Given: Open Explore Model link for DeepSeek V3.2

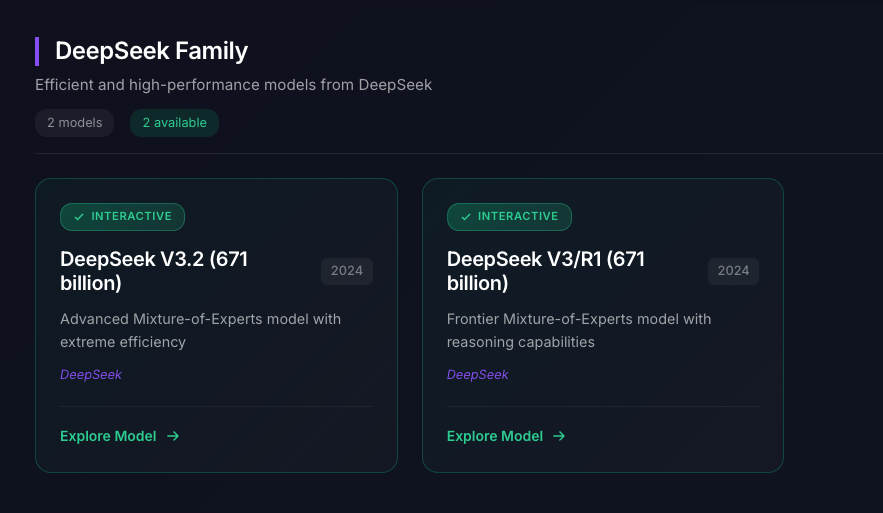Looking at the screenshot, I should click(x=119, y=436).
